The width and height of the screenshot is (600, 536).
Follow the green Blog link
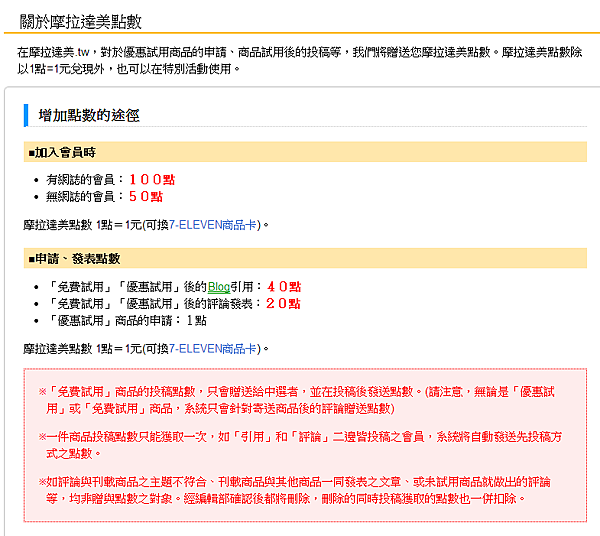[x=219, y=287]
